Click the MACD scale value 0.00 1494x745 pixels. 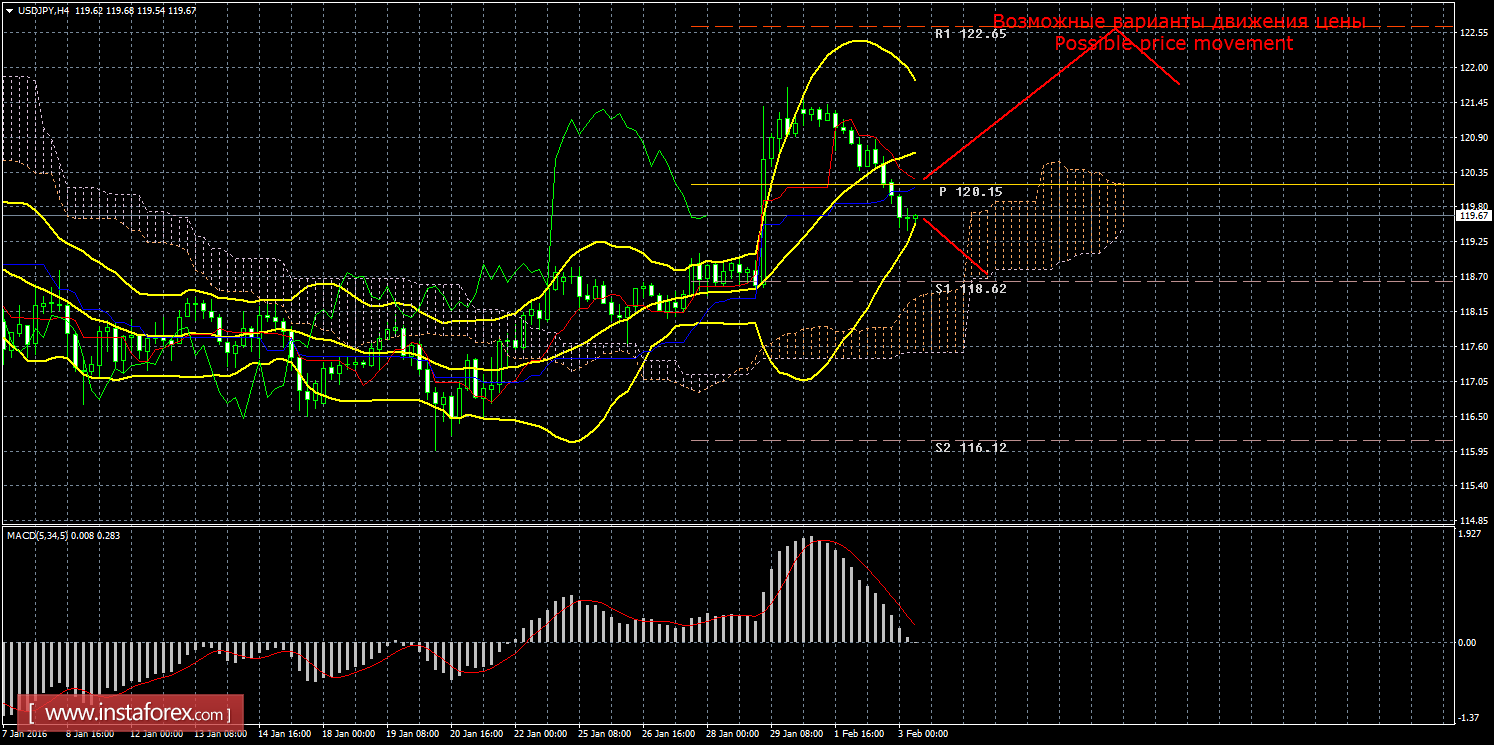coord(1469,642)
